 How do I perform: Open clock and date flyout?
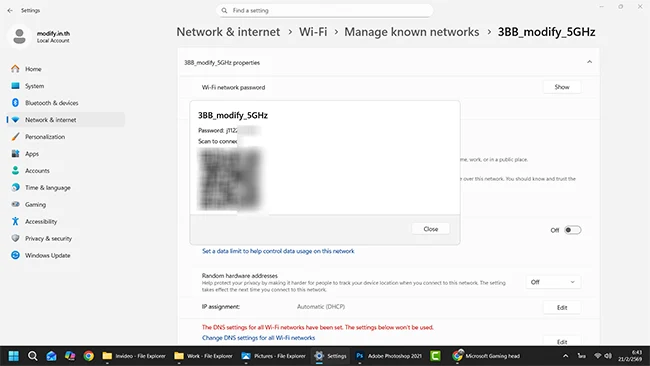click(630, 356)
